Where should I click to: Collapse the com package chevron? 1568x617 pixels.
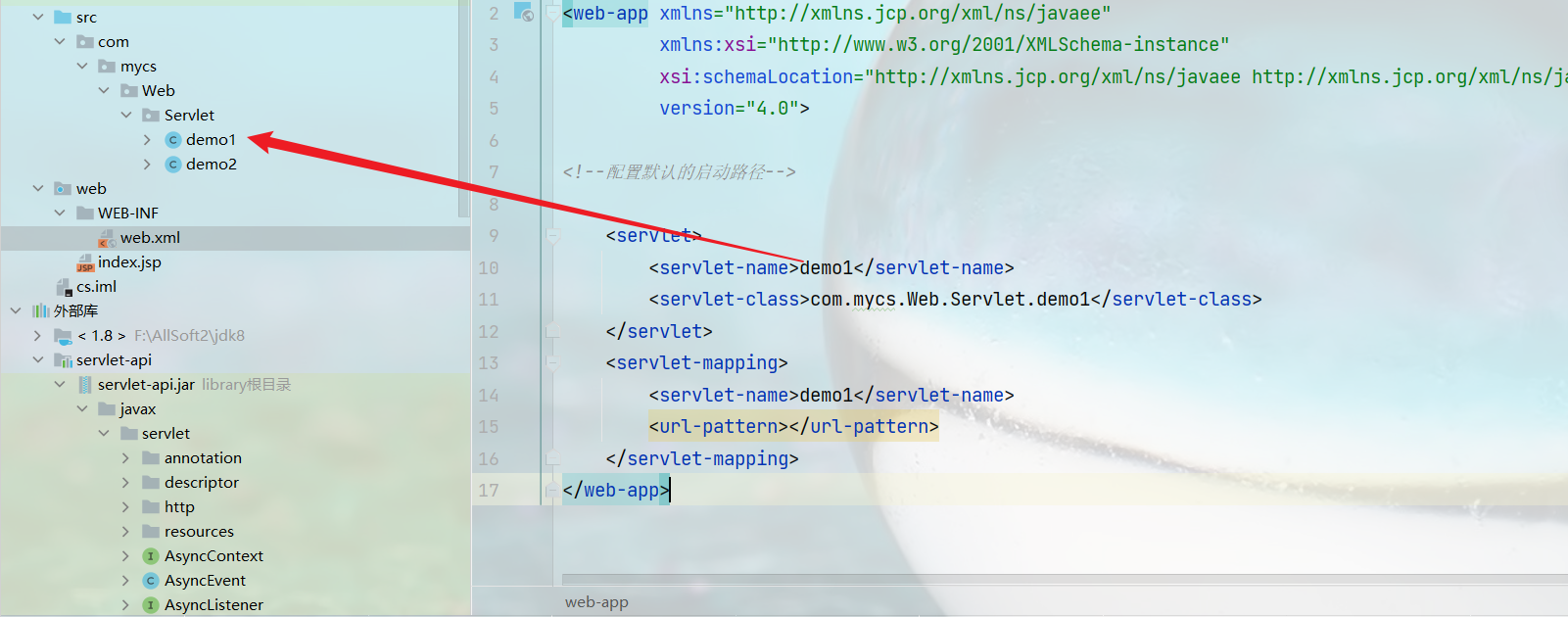coord(60,42)
